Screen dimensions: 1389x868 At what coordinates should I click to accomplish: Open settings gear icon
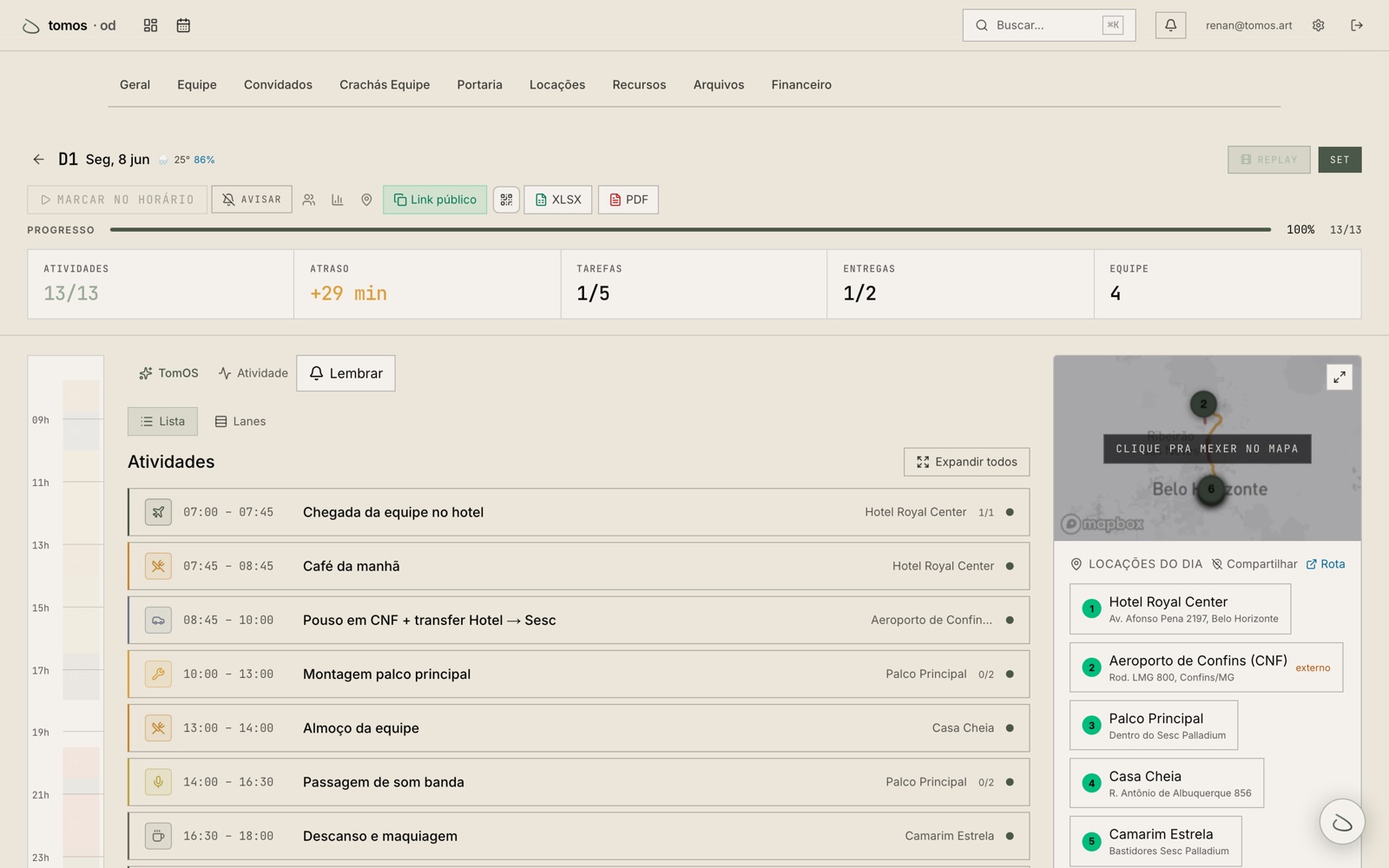1318,25
